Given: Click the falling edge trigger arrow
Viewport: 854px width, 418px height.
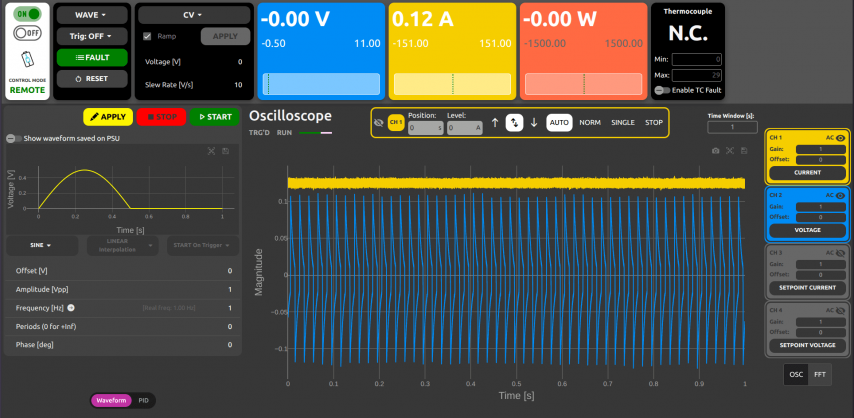Looking at the screenshot, I should (x=534, y=123).
